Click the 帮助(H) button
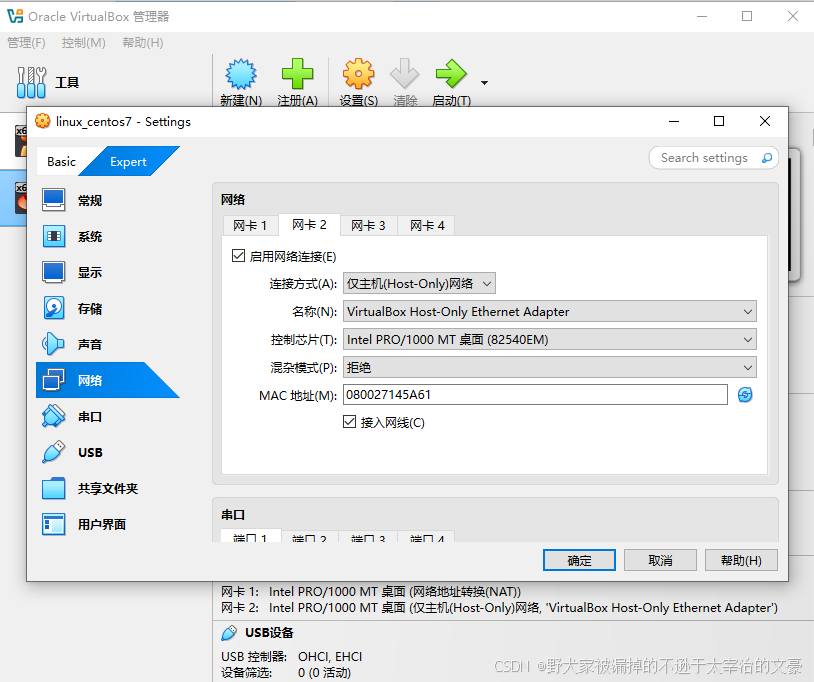Viewport: 814px width, 682px height. pos(741,561)
